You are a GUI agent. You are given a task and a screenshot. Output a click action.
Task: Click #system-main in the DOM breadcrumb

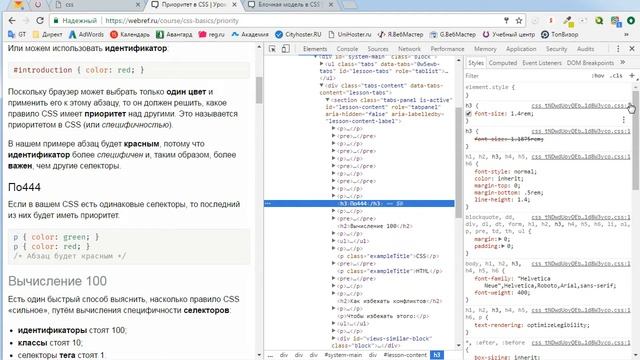(x=343, y=355)
